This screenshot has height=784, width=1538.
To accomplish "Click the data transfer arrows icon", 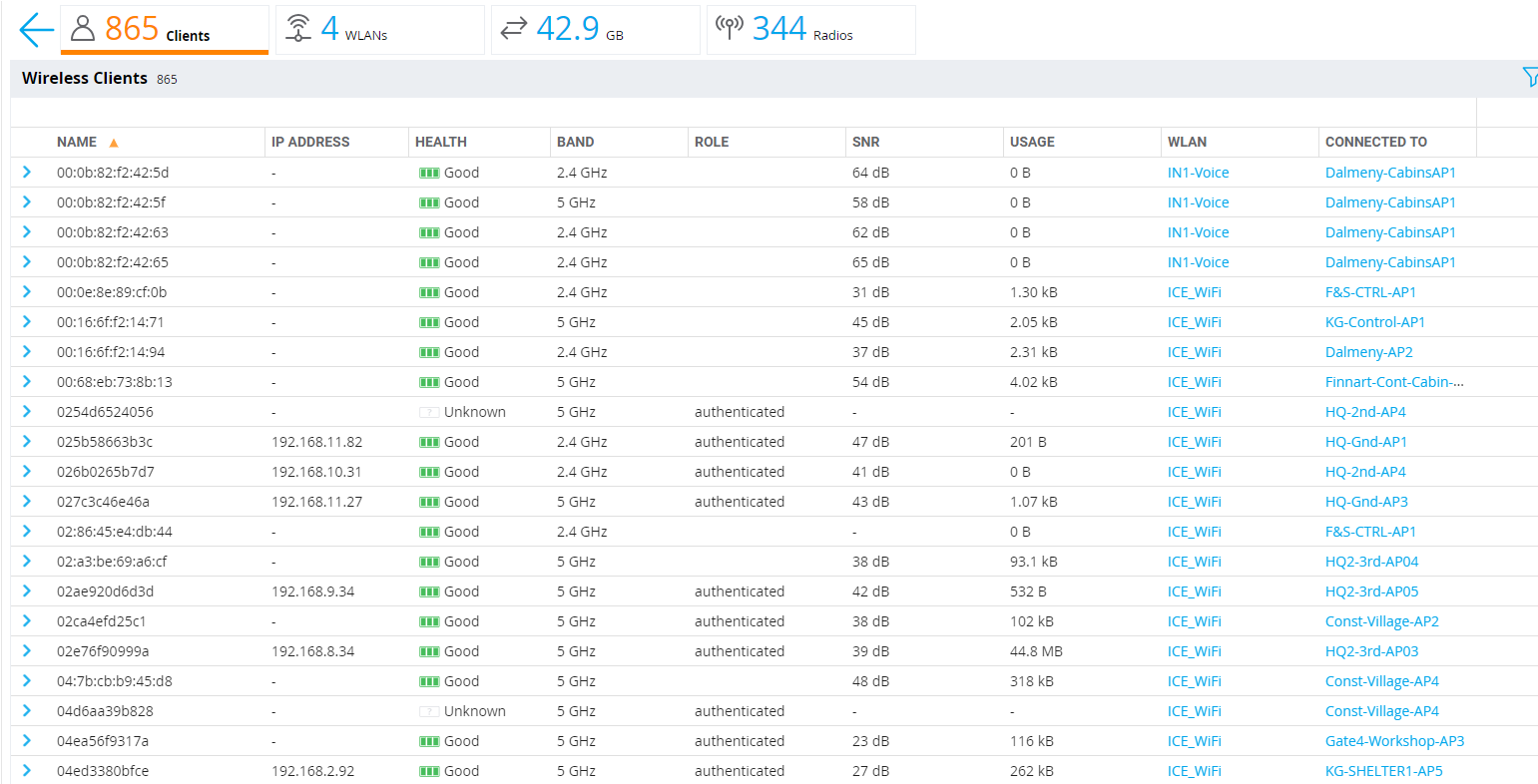I will [x=513, y=29].
